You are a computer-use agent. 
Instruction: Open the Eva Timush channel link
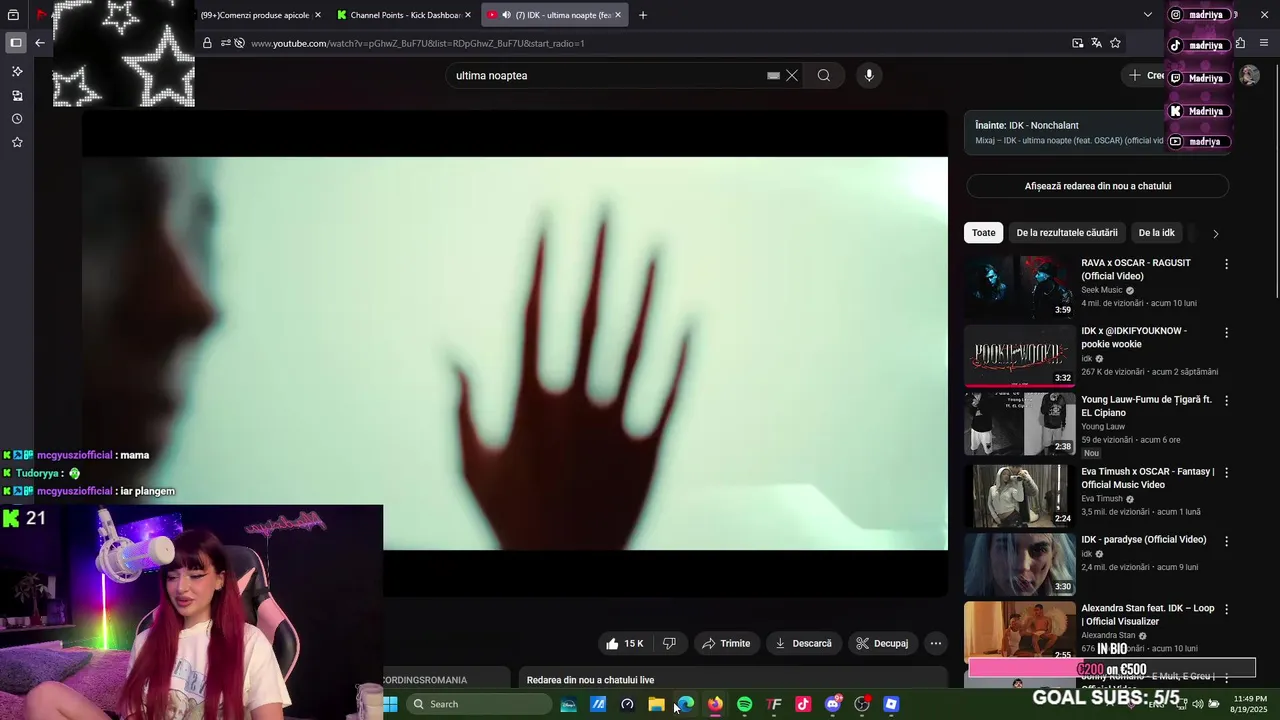pyautogui.click(x=1101, y=499)
